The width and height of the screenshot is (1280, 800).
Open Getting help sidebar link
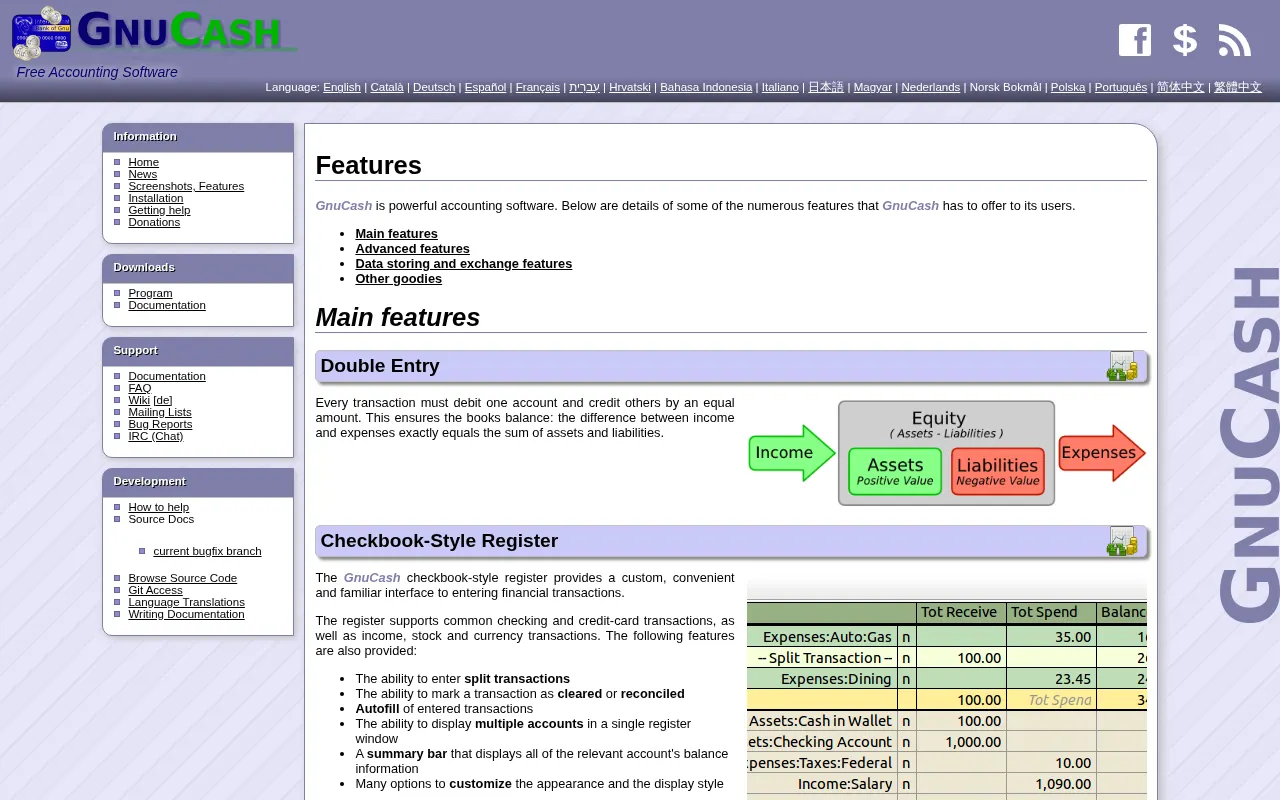159,210
